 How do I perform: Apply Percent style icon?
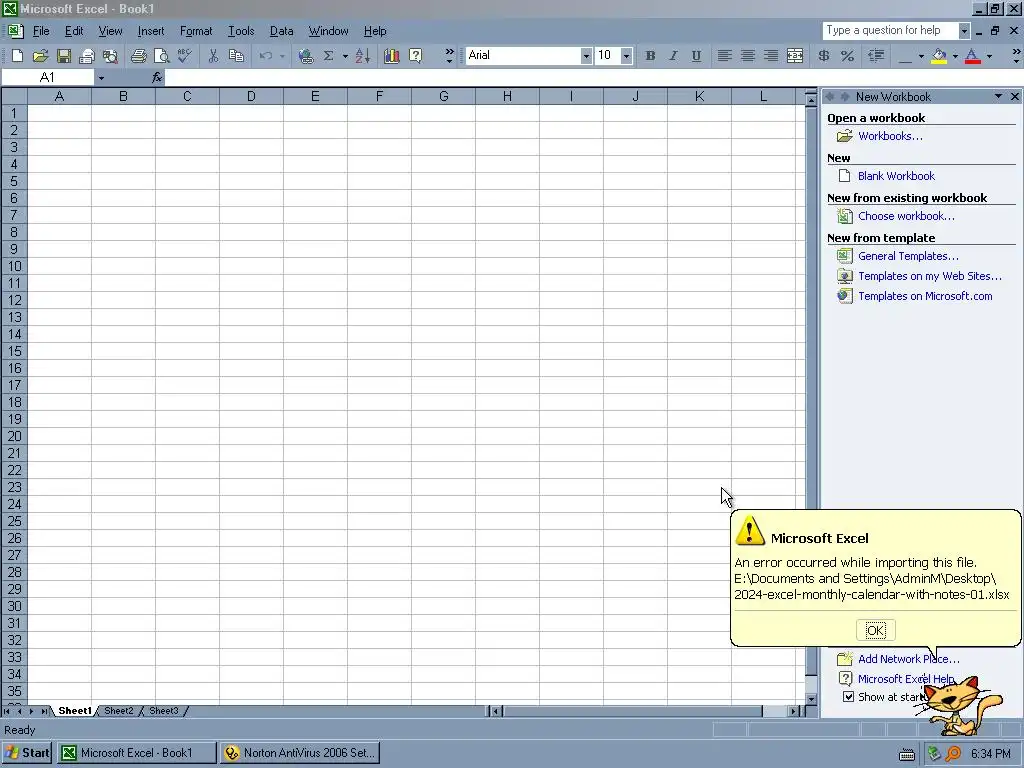(x=848, y=56)
